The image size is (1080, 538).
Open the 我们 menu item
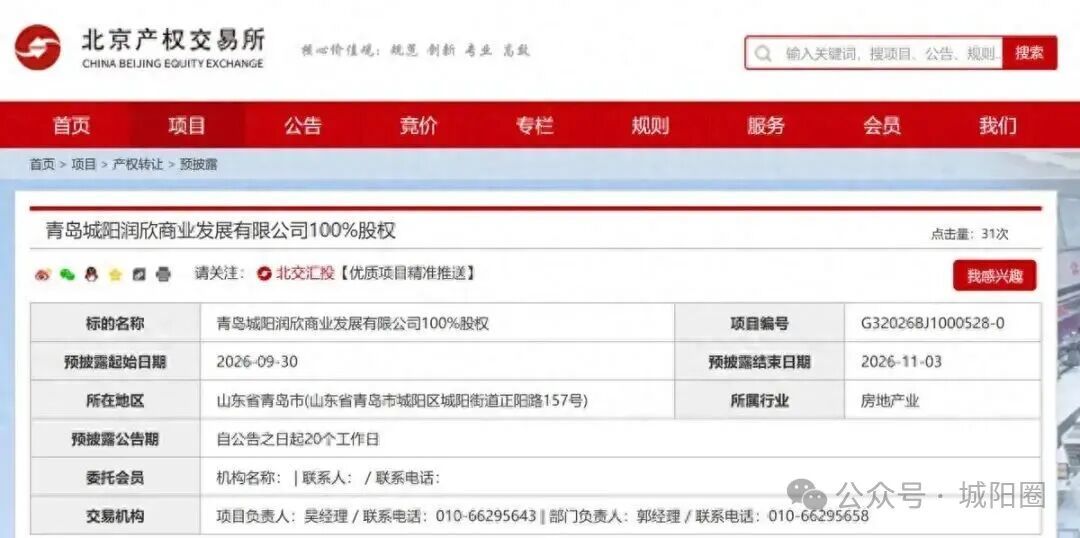click(x=997, y=125)
